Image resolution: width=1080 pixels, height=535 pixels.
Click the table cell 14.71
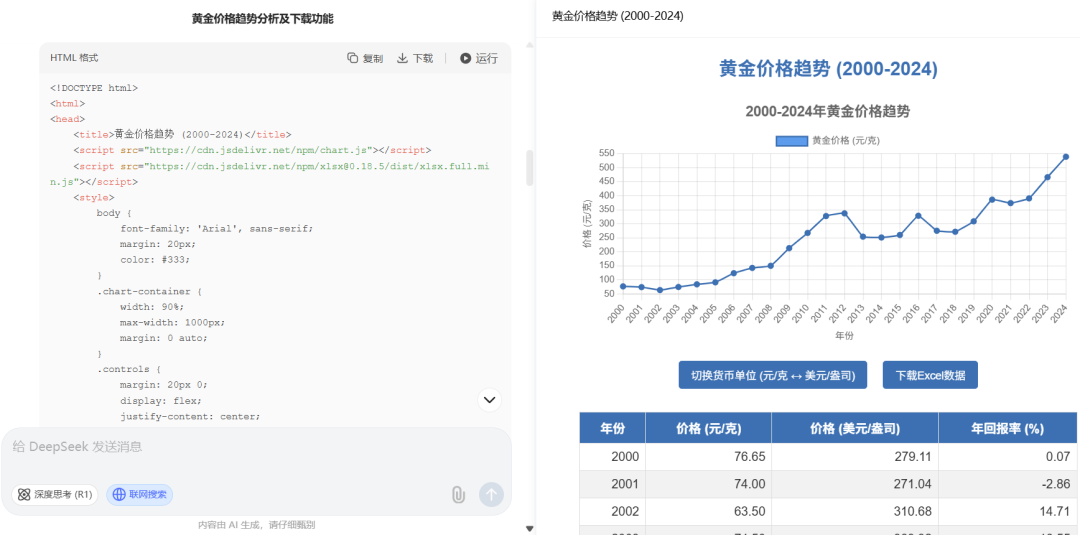(1007, 512)
